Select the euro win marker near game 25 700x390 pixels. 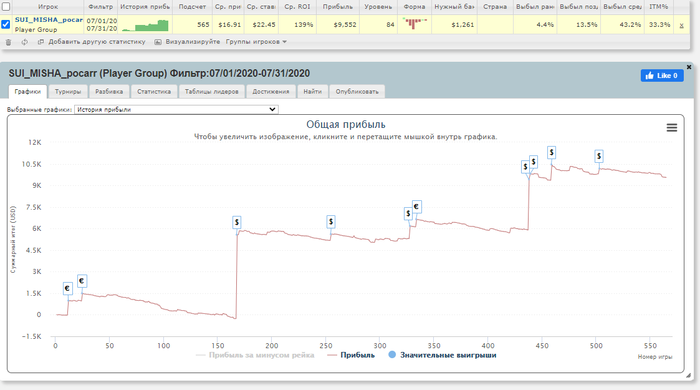pos(81,281)
